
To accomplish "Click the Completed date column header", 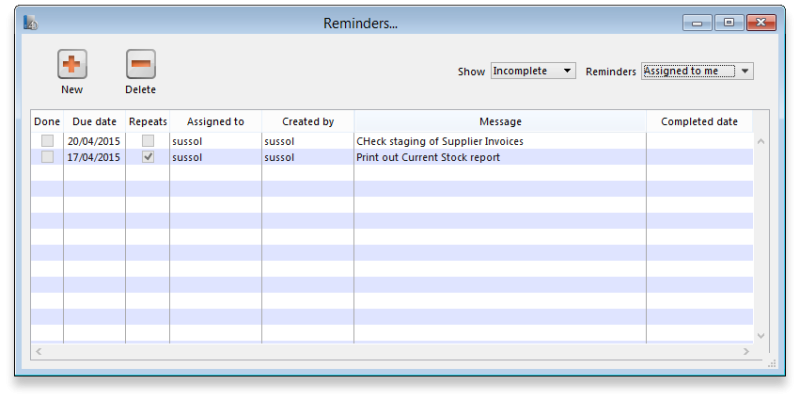I will [x=699, y=121].
